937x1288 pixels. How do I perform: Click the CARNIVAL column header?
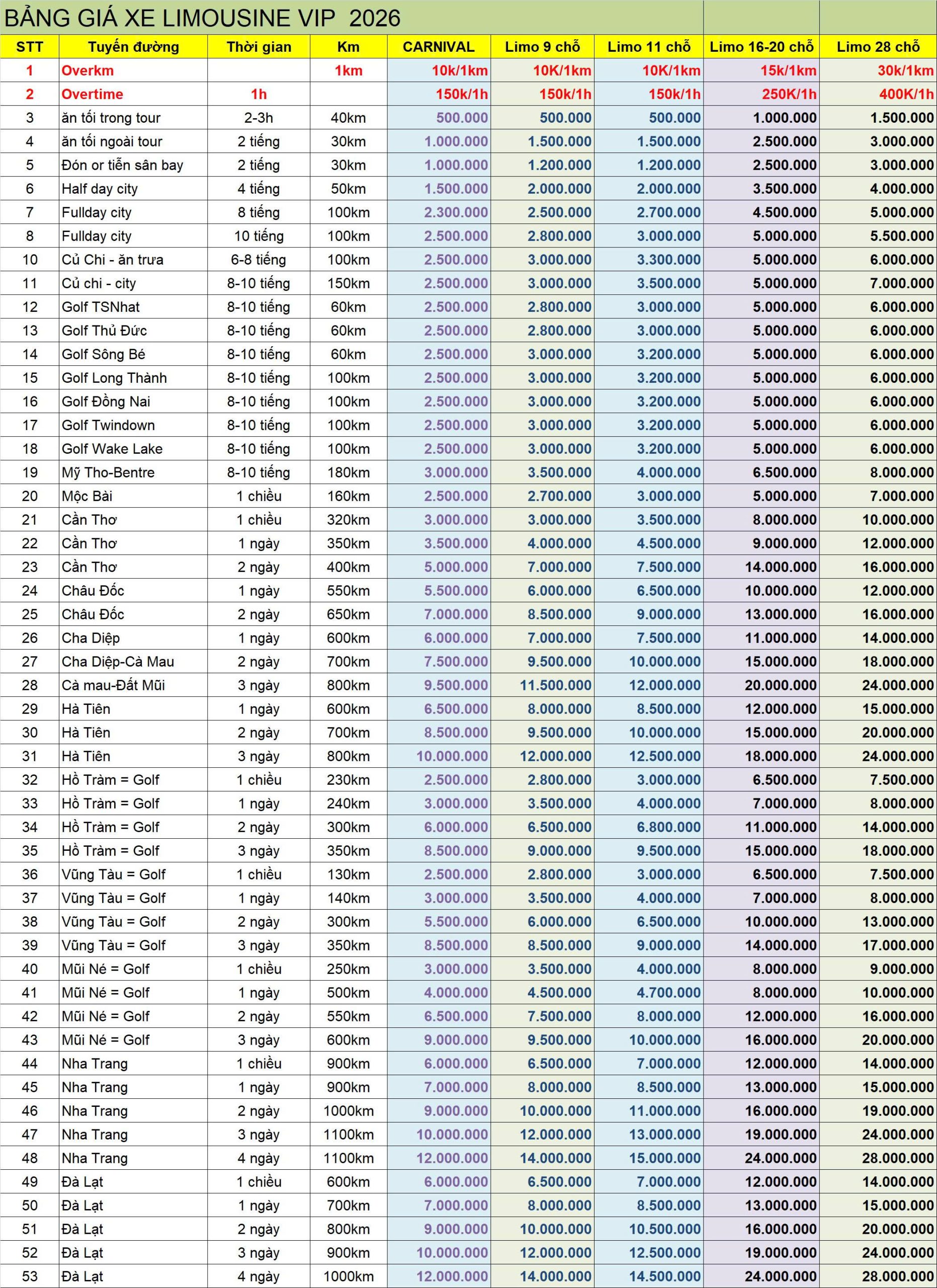(x=438, y=47)
